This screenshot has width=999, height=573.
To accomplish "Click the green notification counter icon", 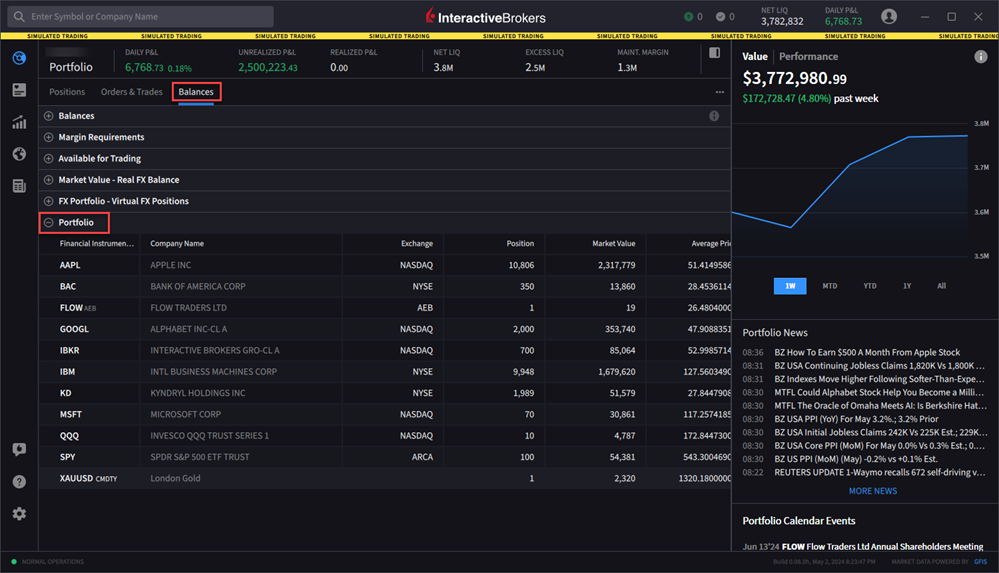I will 688,17.
